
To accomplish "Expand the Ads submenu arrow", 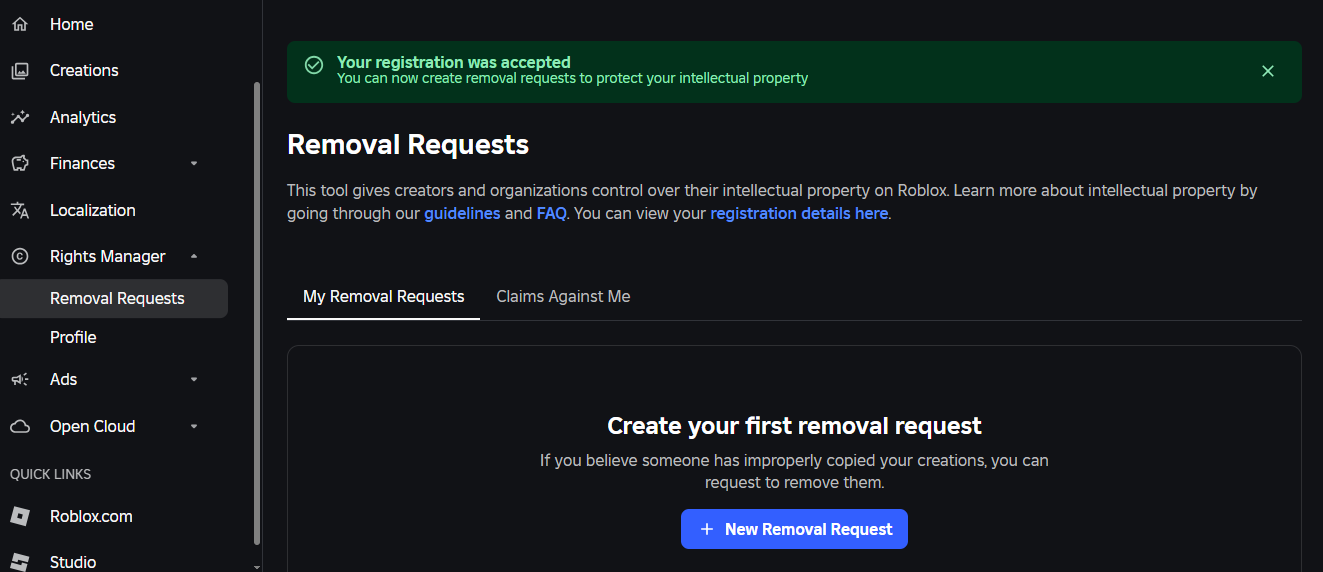I will point(194,380).
